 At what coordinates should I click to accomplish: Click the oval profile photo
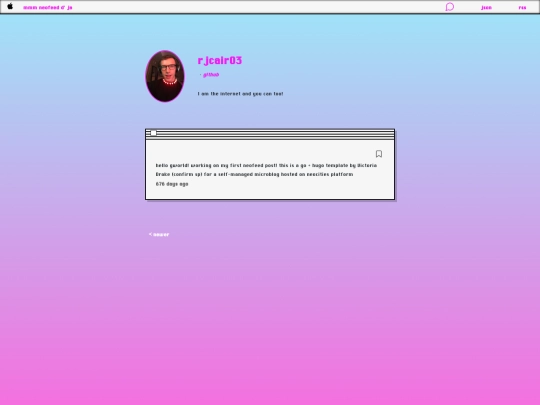(165, 76)
